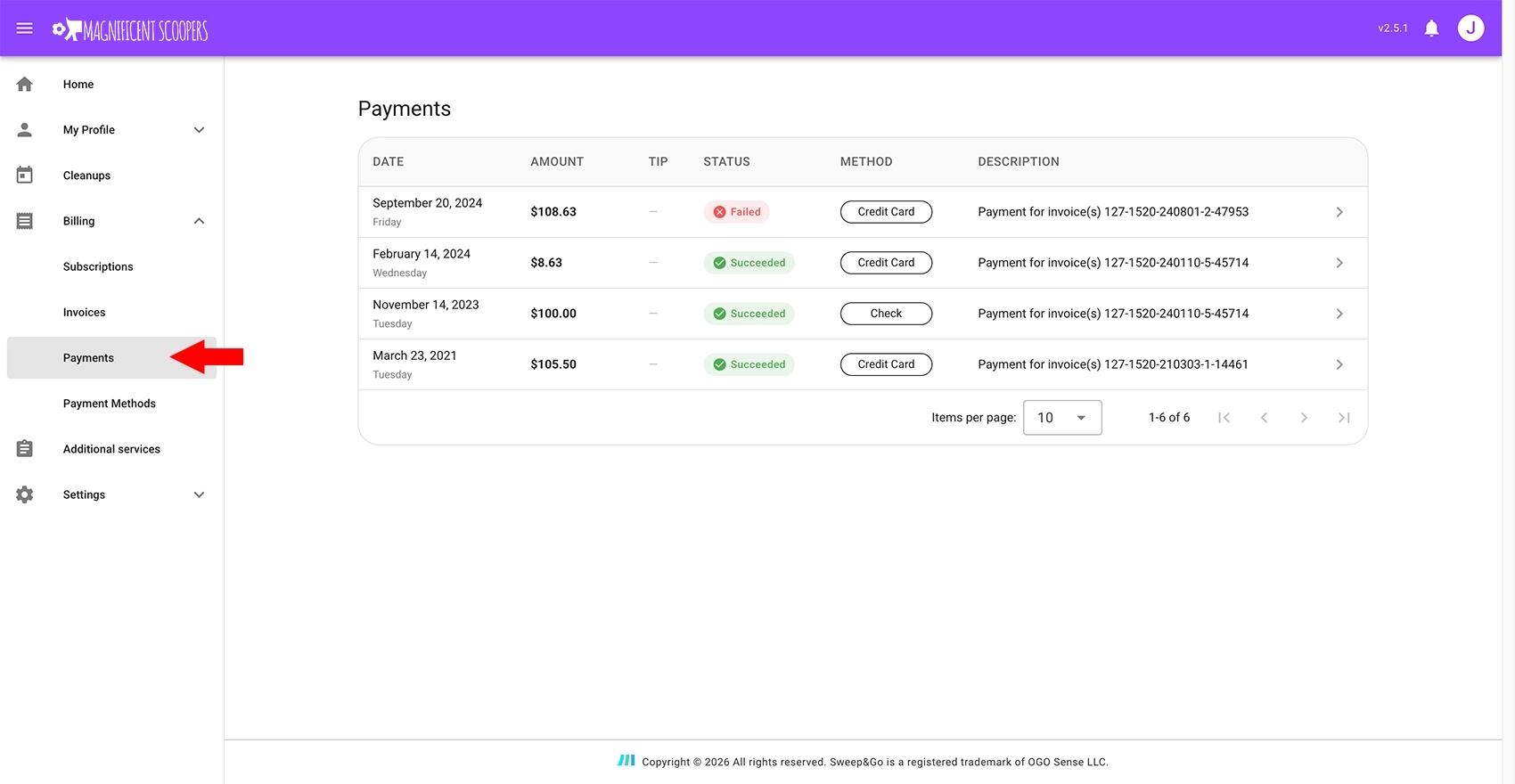Click the Home house icon
The image size is (1515, 784).
[25, 85]
